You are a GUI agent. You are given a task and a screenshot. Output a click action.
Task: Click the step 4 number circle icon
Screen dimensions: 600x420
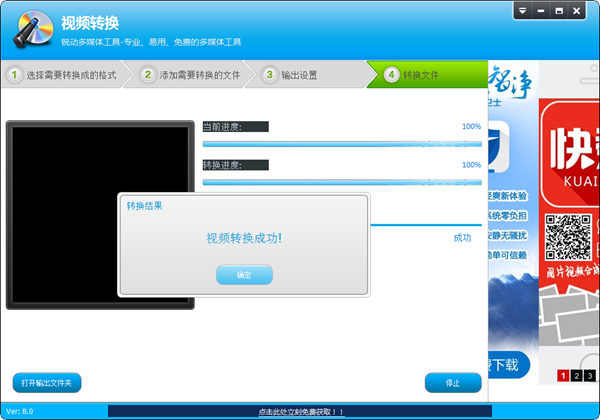click(x=391, y=75)
